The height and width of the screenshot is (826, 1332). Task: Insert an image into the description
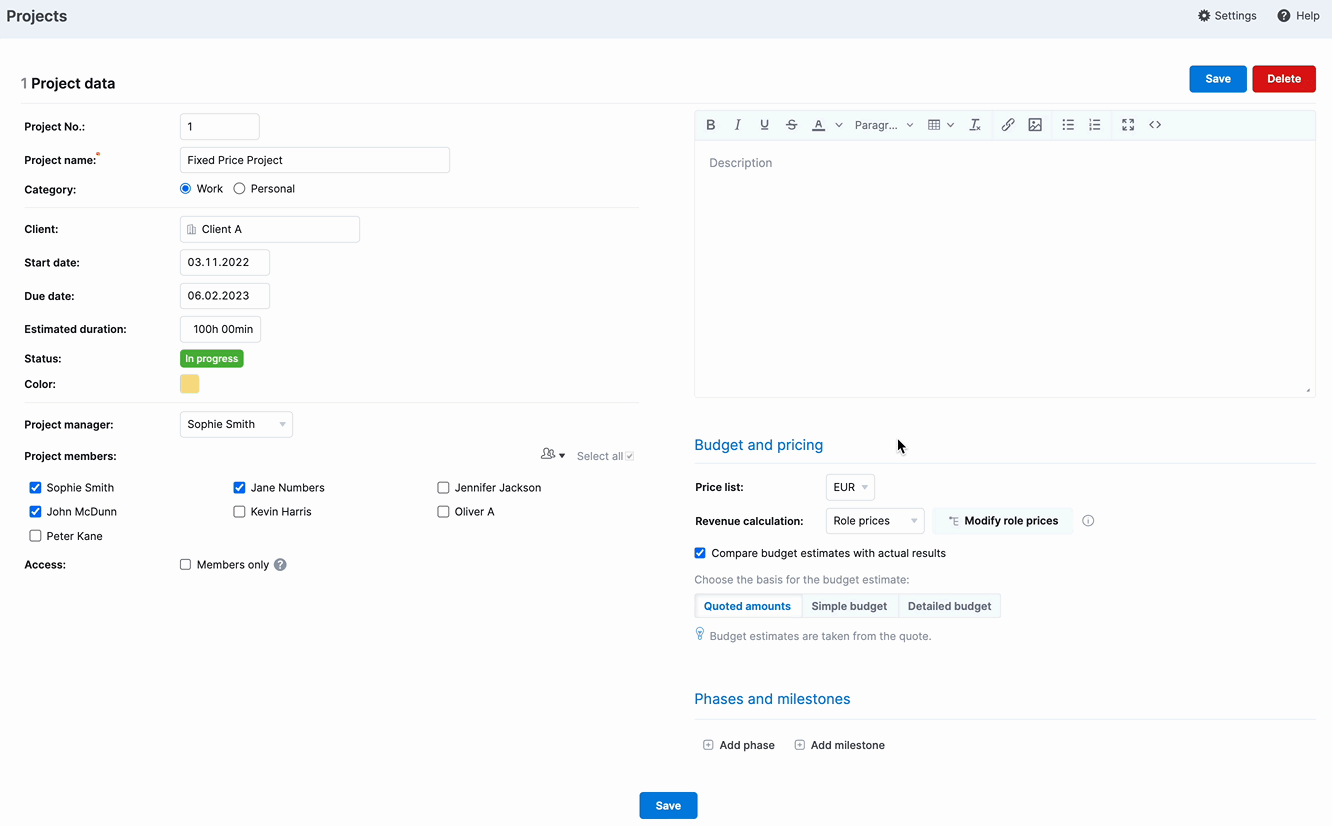(1035, 125)
